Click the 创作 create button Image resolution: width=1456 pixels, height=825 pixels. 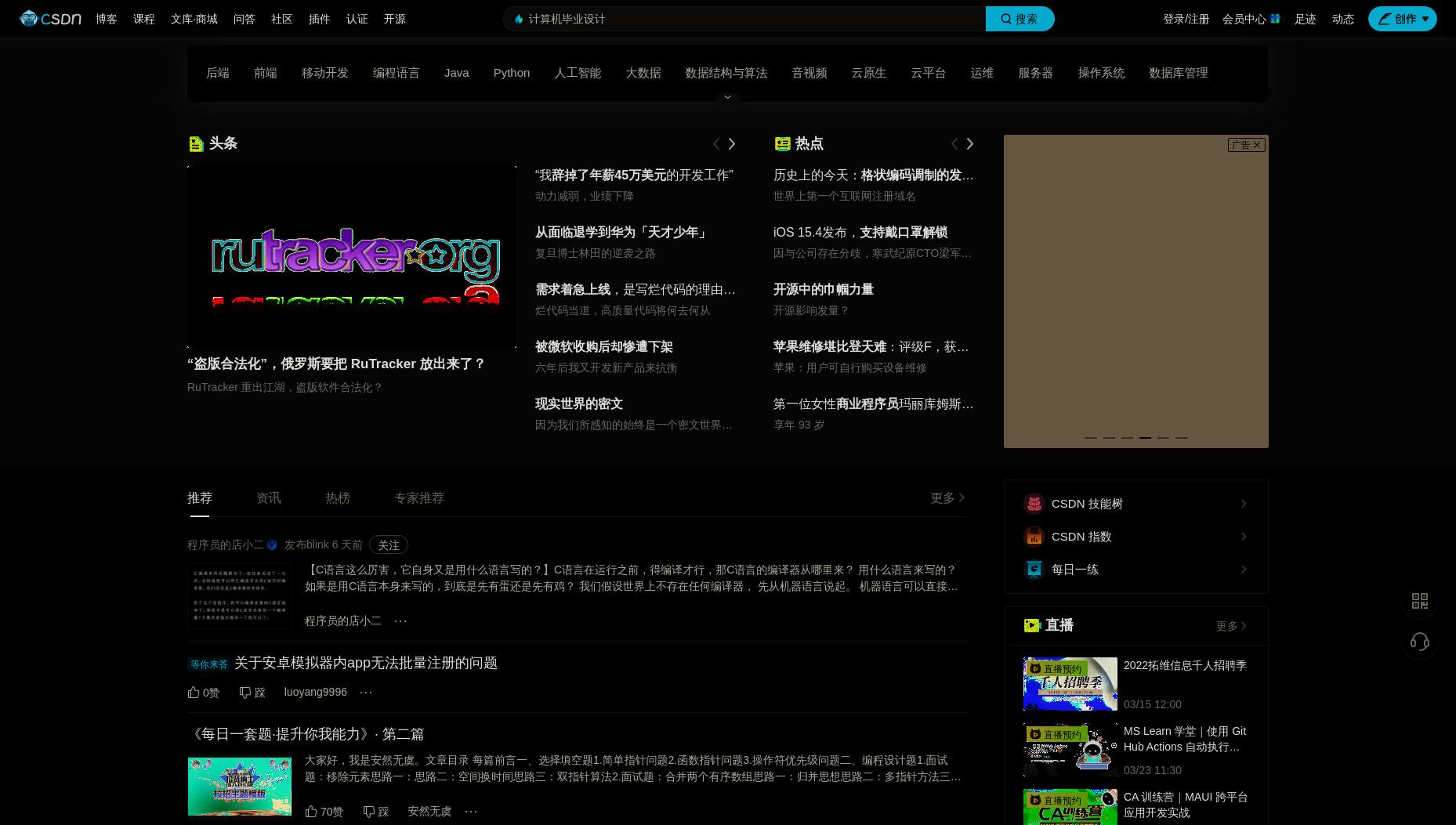click(x=1402, y=19)
